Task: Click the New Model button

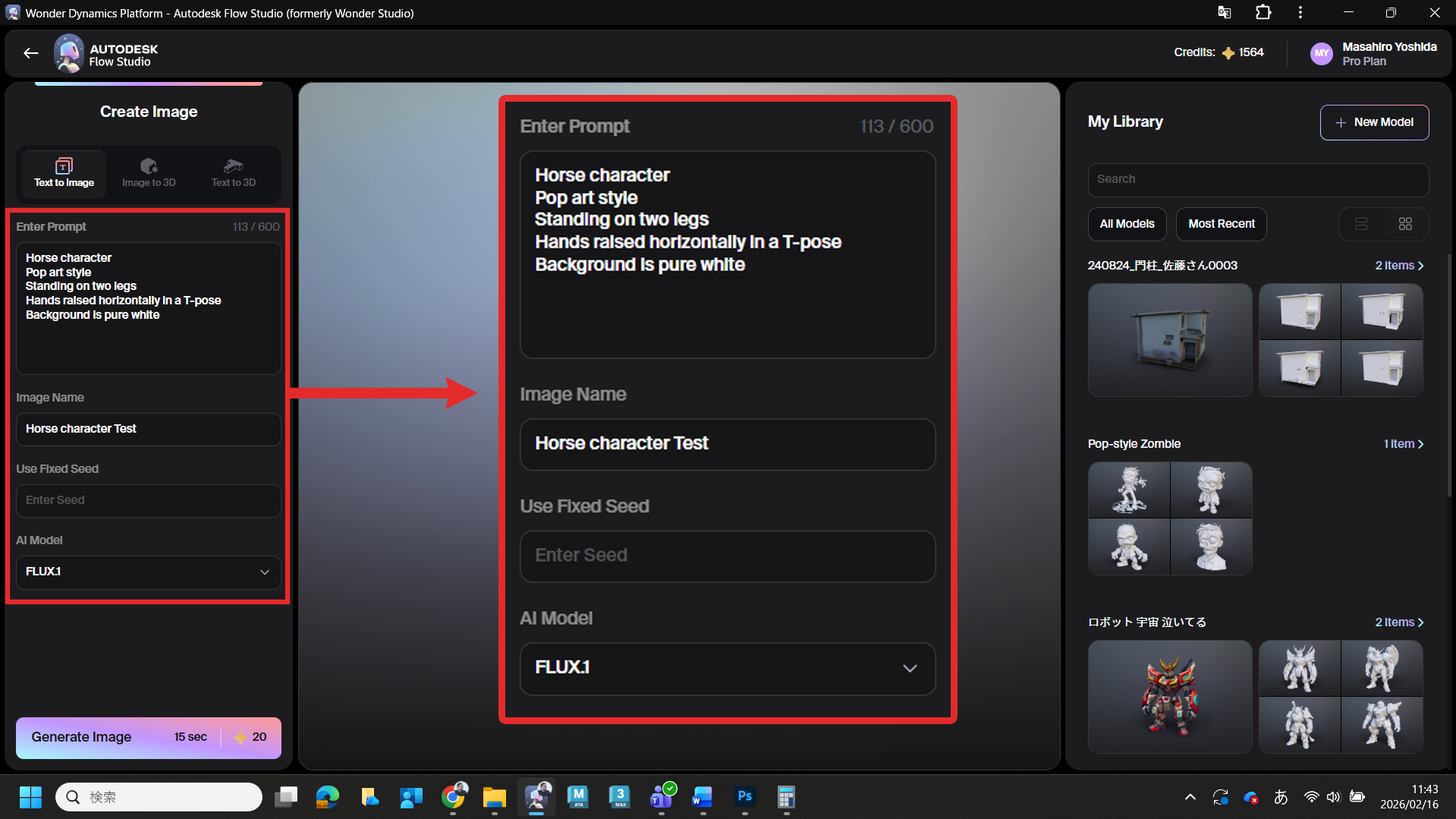Action: (1374, 122)
